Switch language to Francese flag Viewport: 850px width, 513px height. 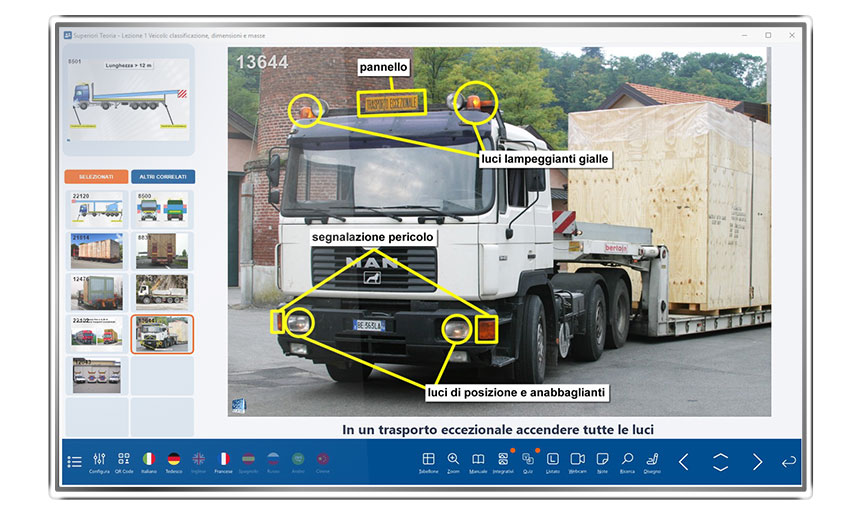click(223, 460)
